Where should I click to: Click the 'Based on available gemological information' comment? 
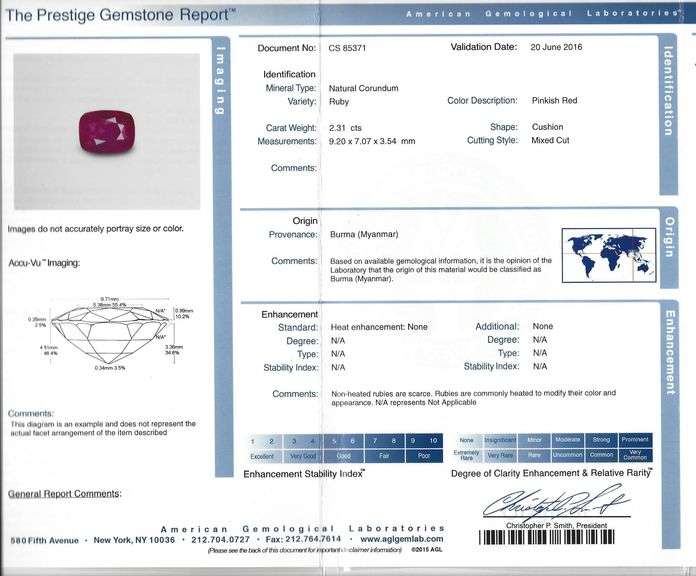[x=441, y=270]
